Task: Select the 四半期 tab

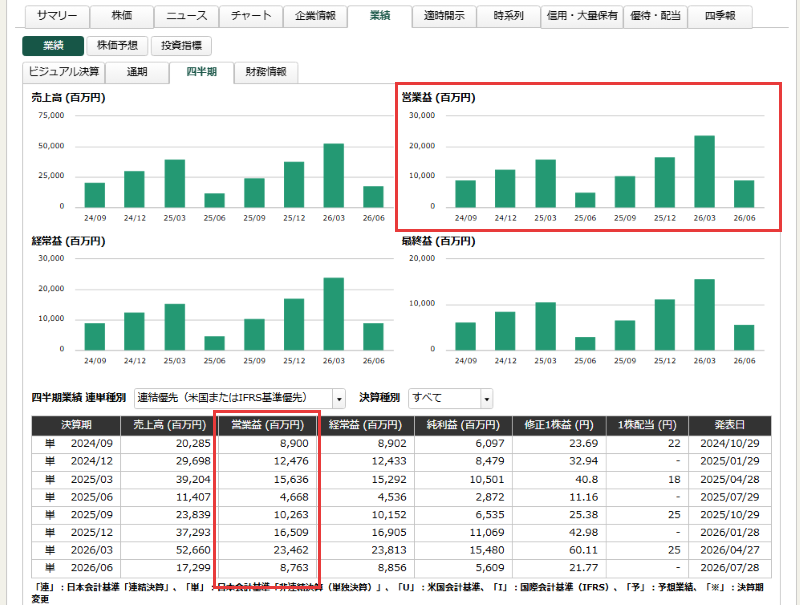Action: pyautogui.click(x=201, y=72)
